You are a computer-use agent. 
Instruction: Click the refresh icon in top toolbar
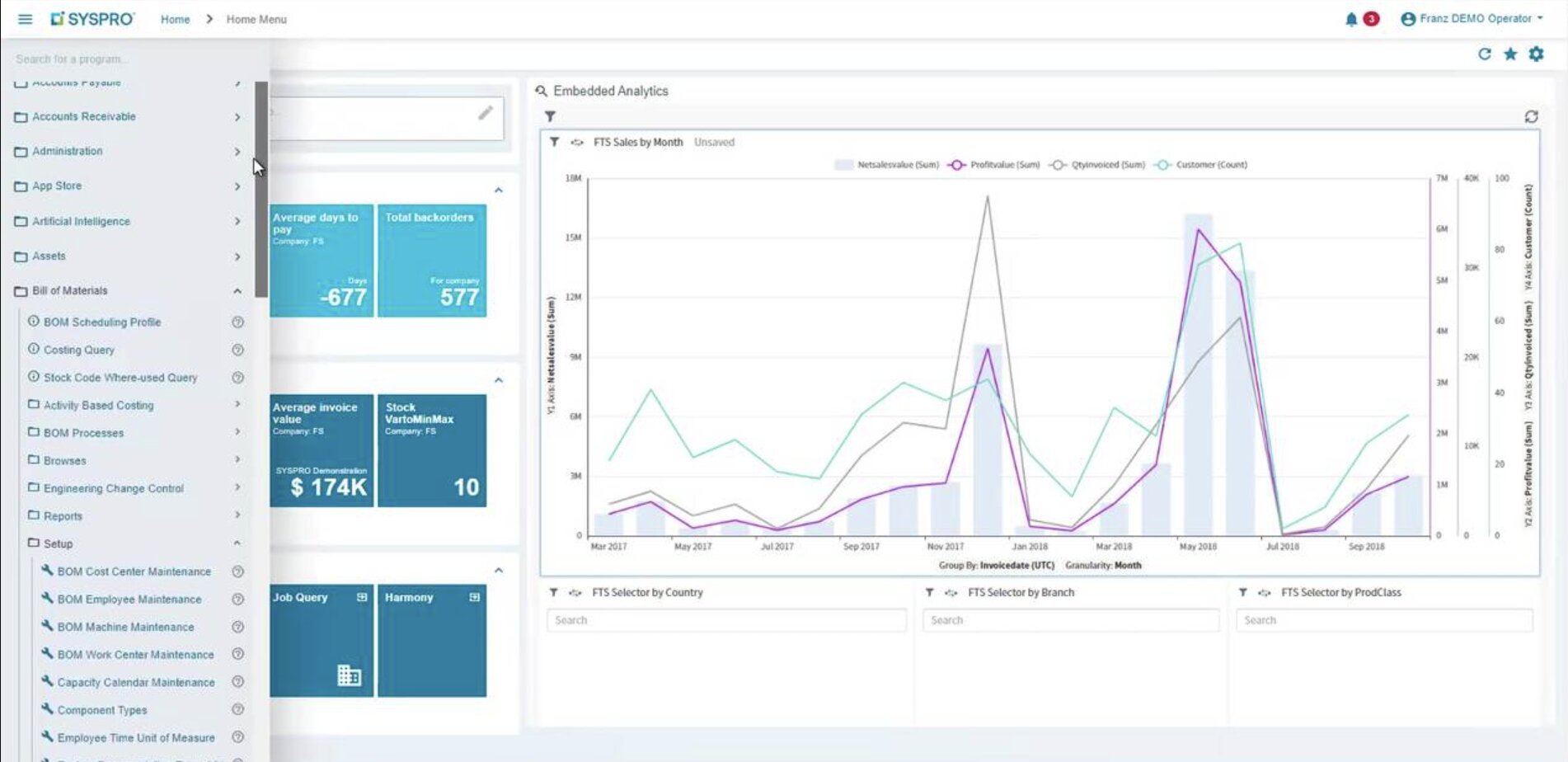pos(1484,54)
